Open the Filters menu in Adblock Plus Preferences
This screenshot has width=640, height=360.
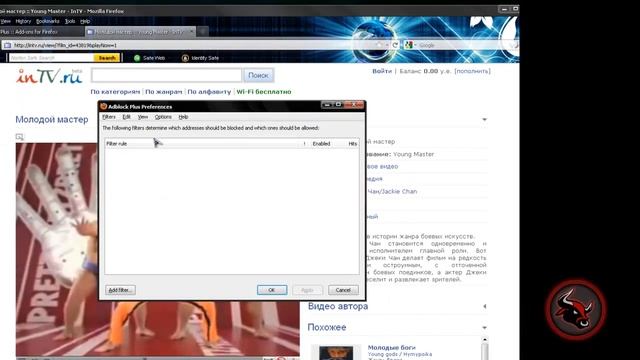click(109, 117)
